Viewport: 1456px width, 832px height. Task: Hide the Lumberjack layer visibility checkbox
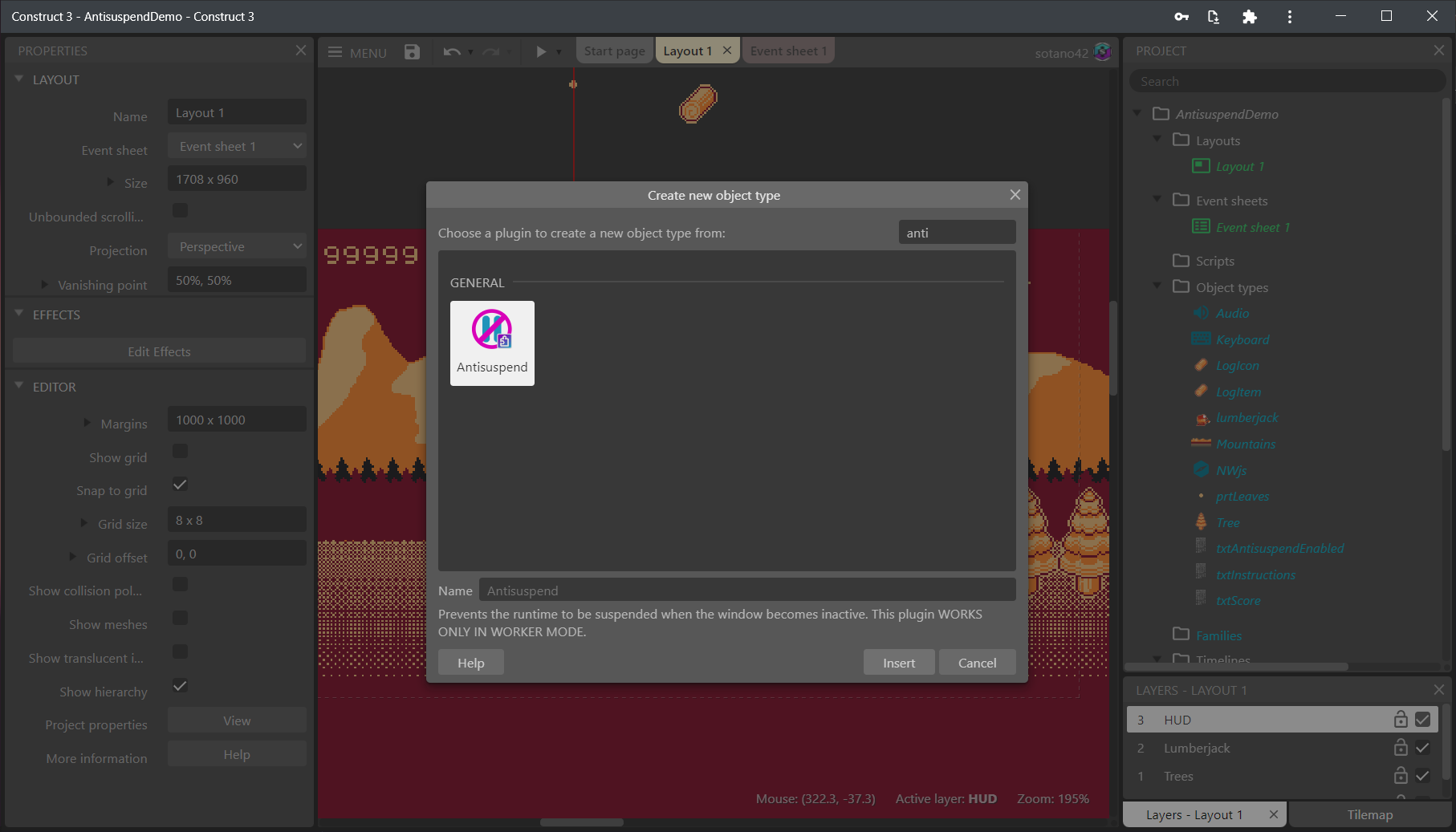point(1422,748)
